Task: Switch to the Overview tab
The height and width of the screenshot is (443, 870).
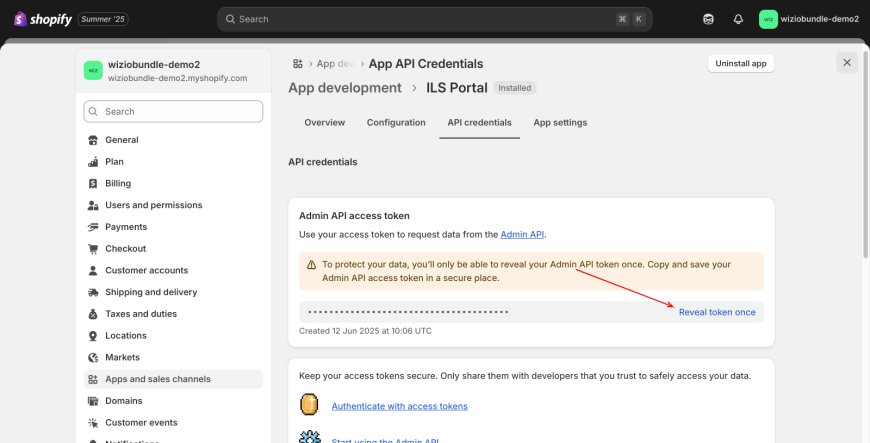Action: pyautogui.click(x=325, y=123)
